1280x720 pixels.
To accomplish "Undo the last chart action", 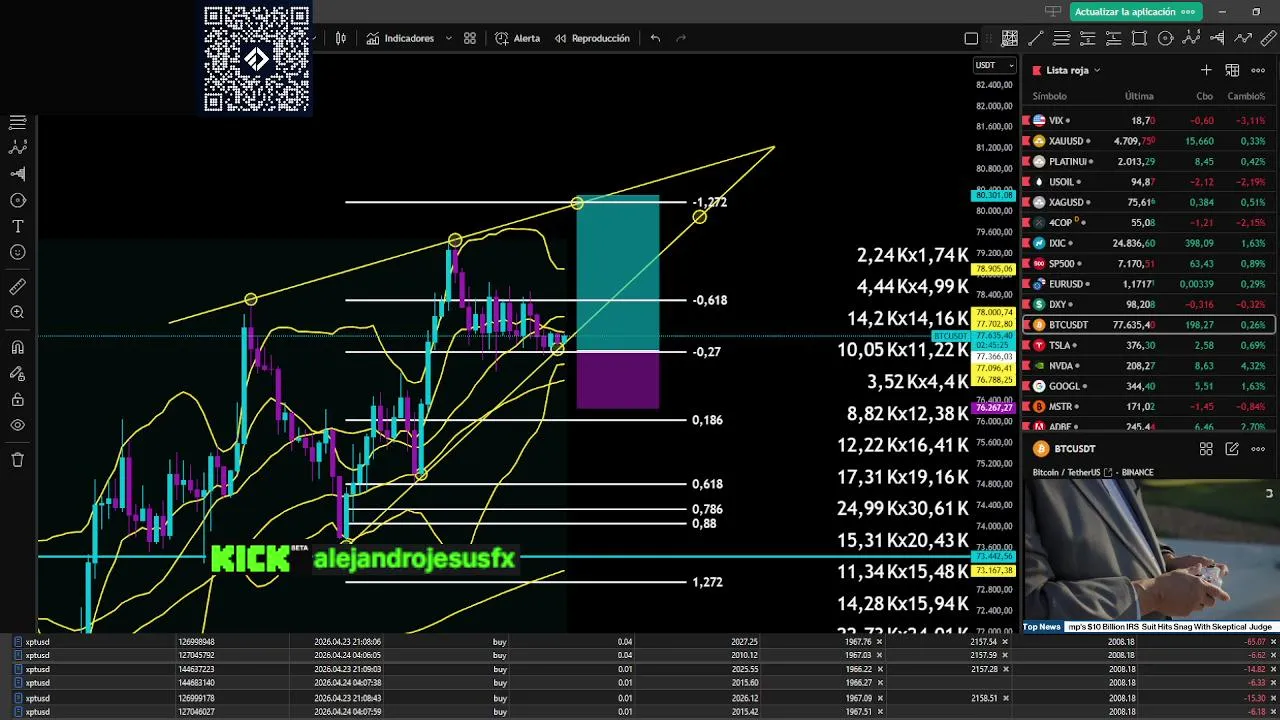I will coord(655,38).
